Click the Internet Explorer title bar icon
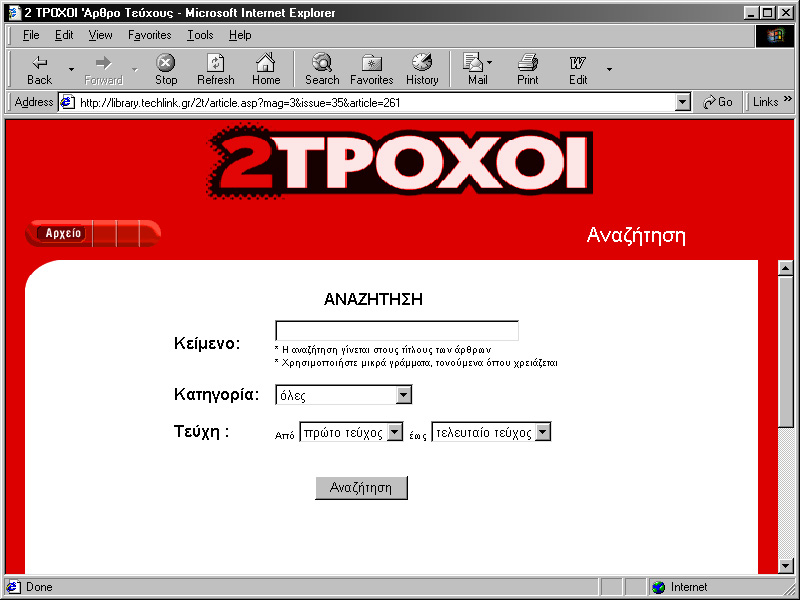The width and height of the screenshot is (800, 600). click(x=14, y=13)
